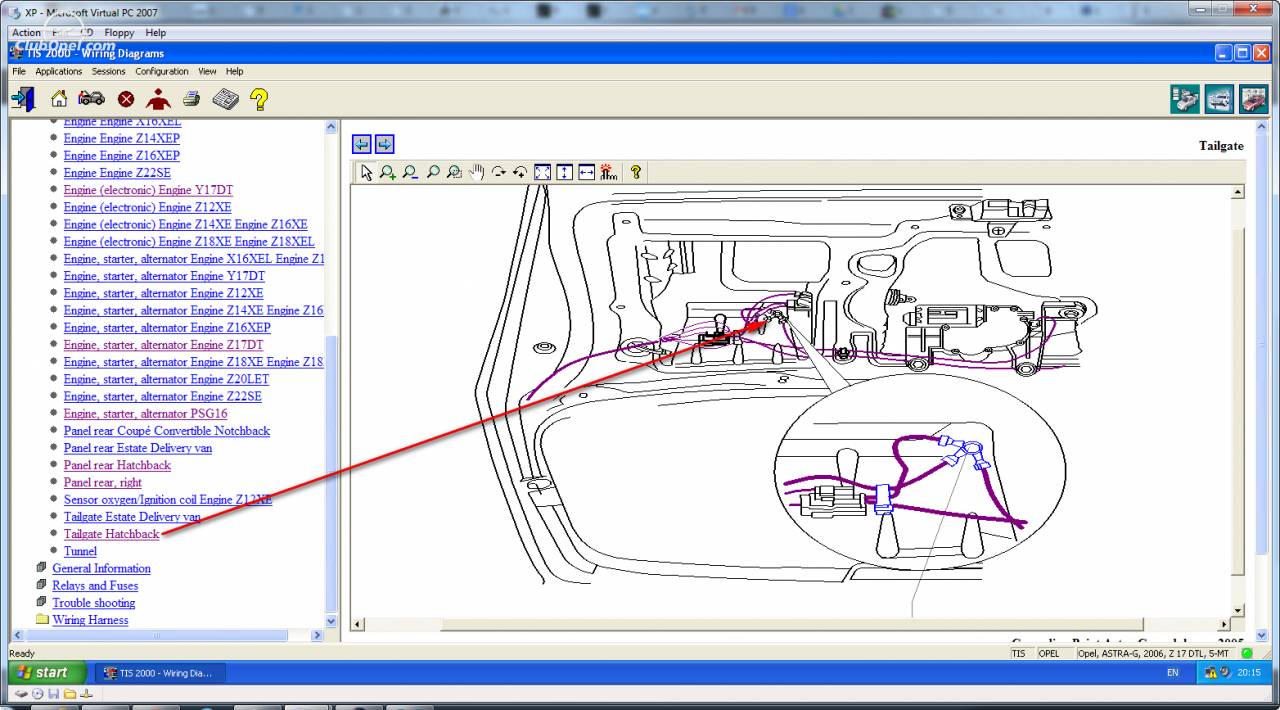Select zoom-to-area magnifier tool
The image size is (1280, 710).
[454, 172]
